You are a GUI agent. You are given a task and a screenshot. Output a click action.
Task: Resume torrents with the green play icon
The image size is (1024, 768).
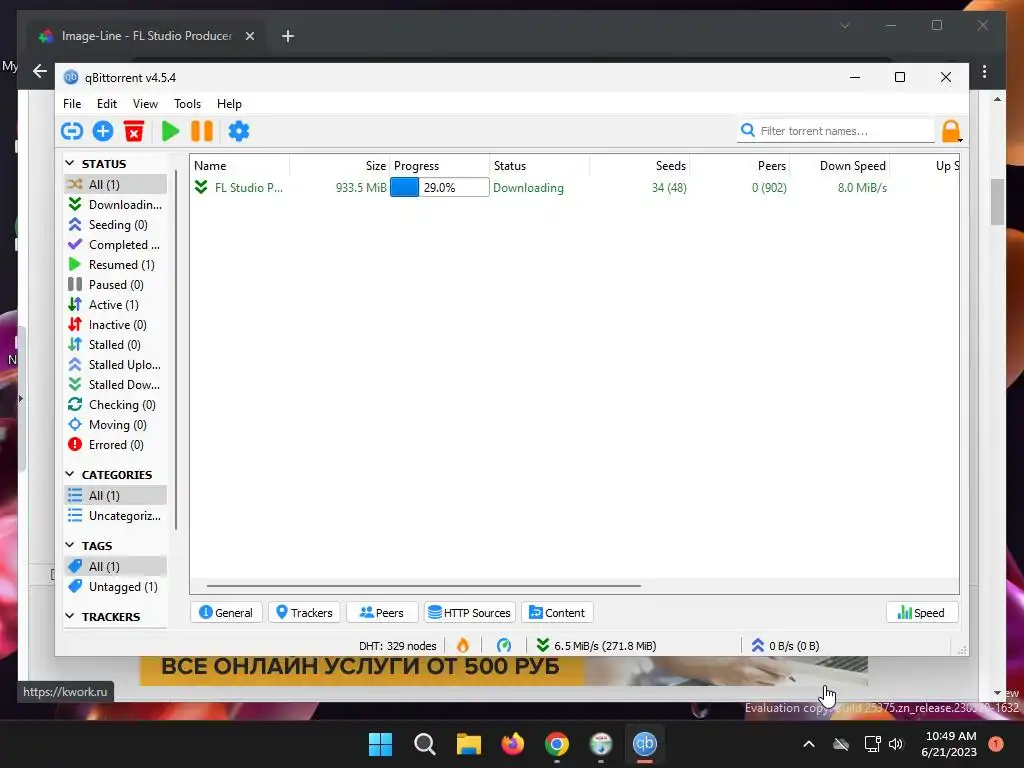[170, 131]
